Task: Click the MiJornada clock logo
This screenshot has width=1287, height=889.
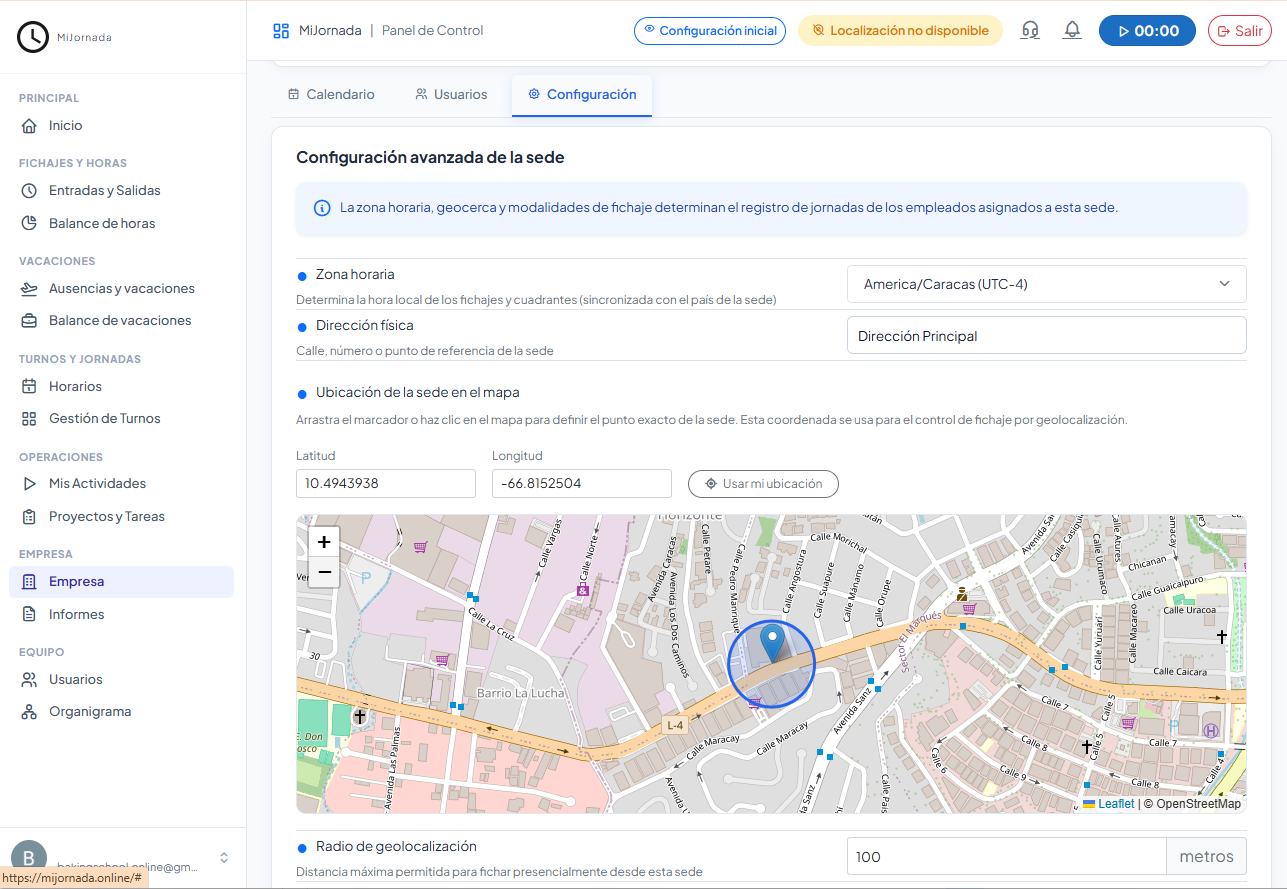Action: point(32,37)
